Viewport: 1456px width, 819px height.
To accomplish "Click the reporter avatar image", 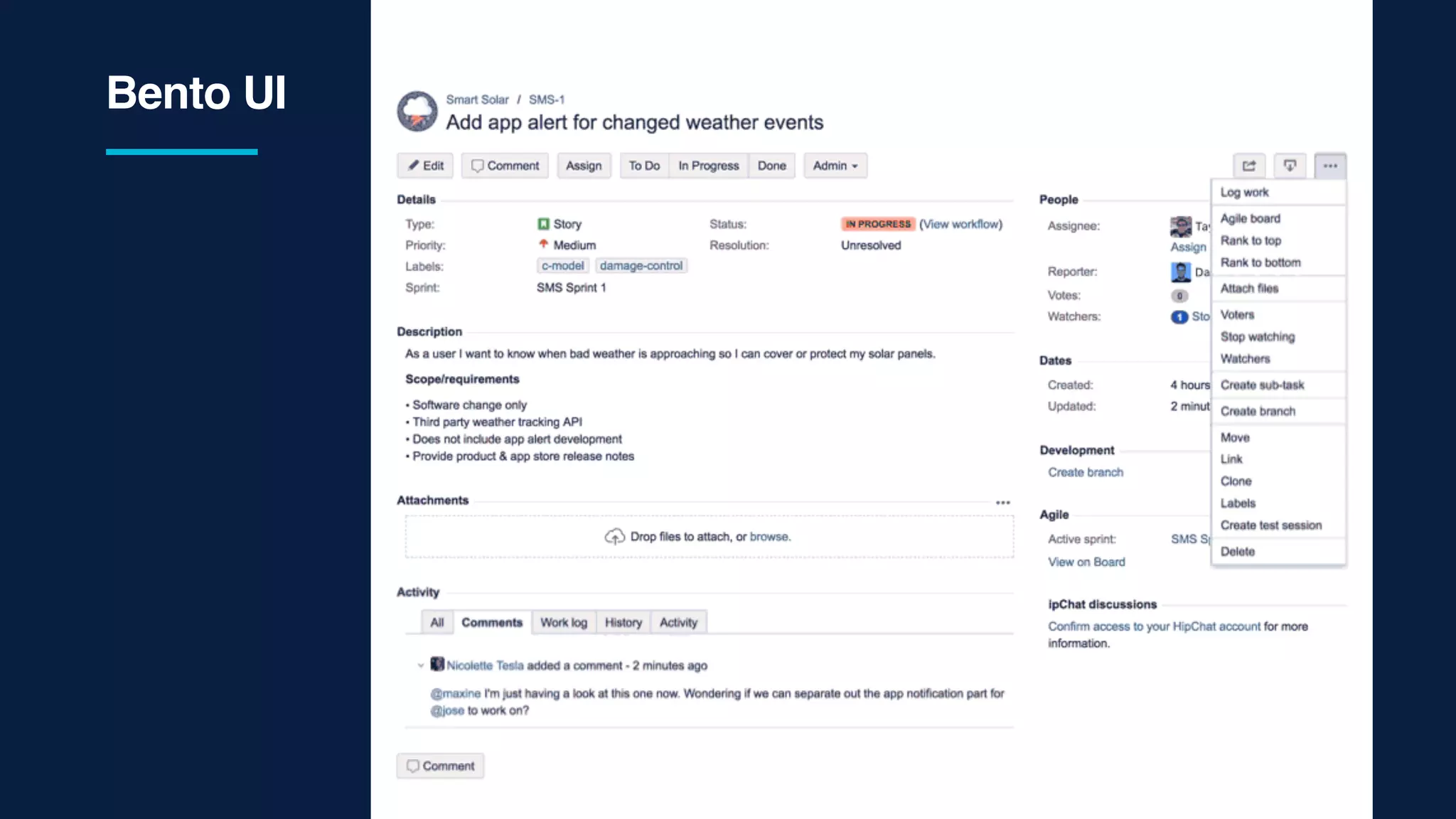I will (1181, 272).
